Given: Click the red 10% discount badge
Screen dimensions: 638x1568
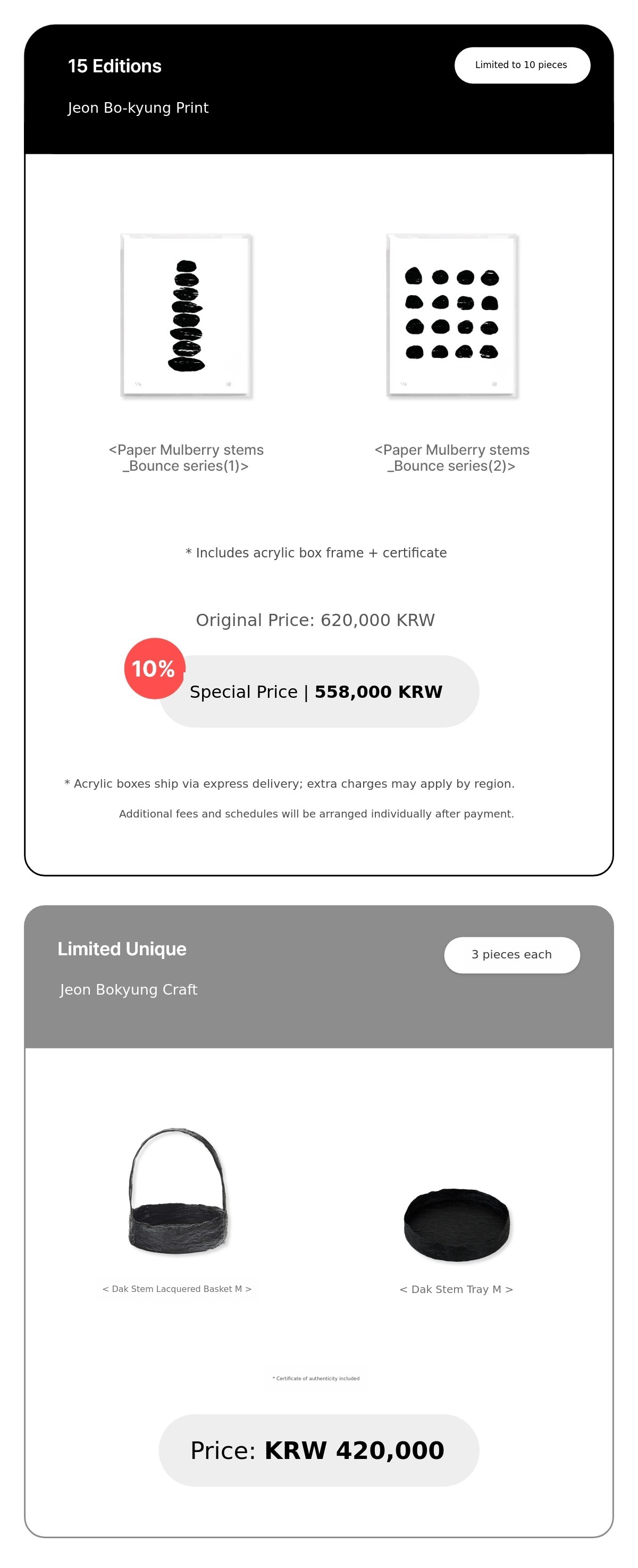Looking at the screenshot, I should pos(154,669).
